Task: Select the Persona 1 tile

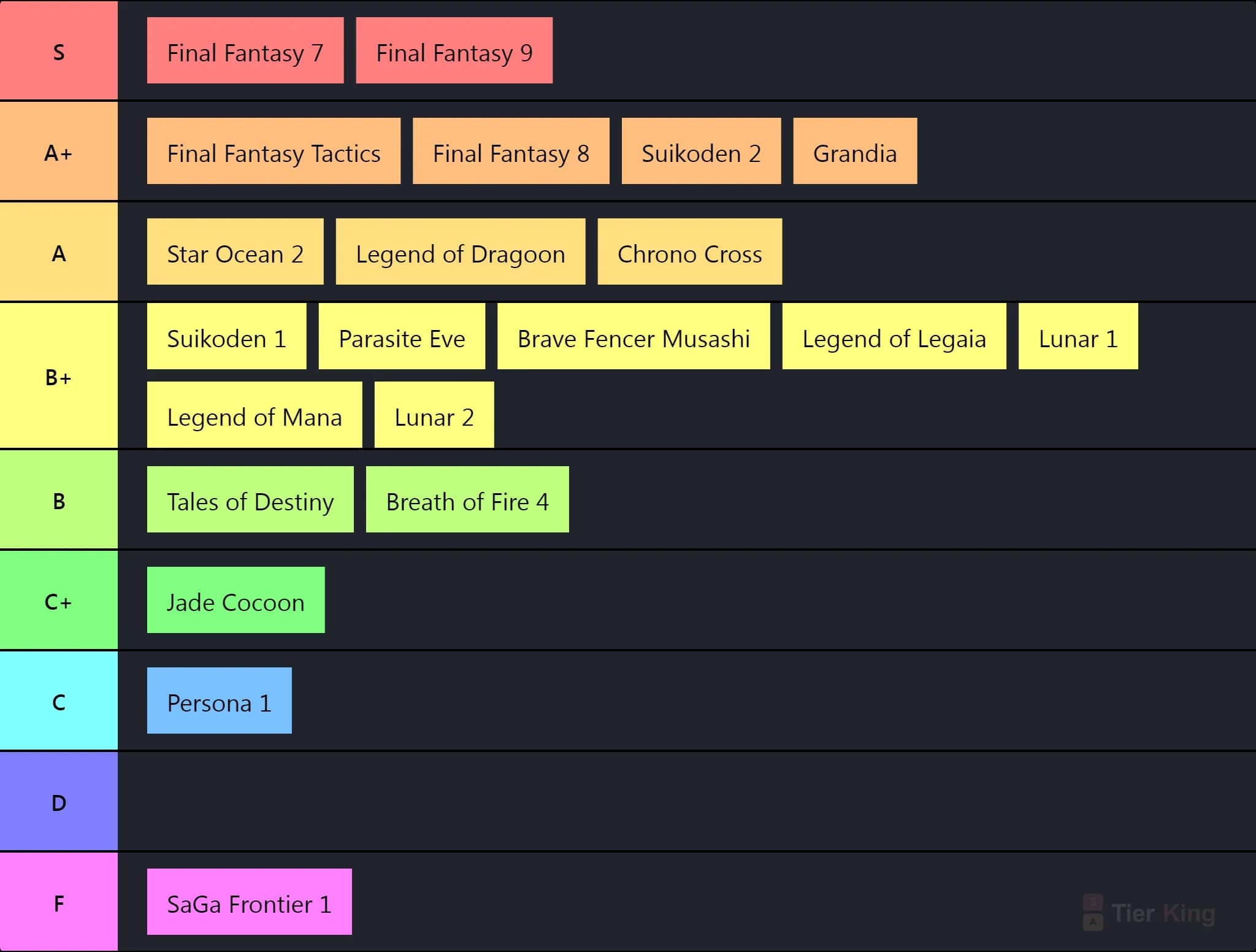Action: (220, 701)
